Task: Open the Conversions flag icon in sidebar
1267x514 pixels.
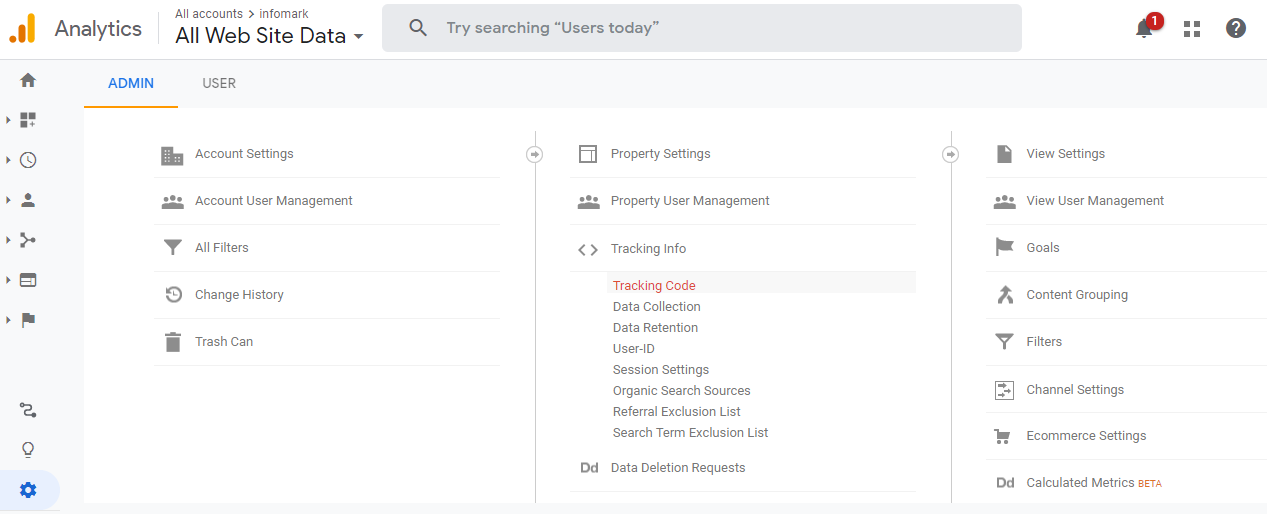Action: (x=28, y=320)
